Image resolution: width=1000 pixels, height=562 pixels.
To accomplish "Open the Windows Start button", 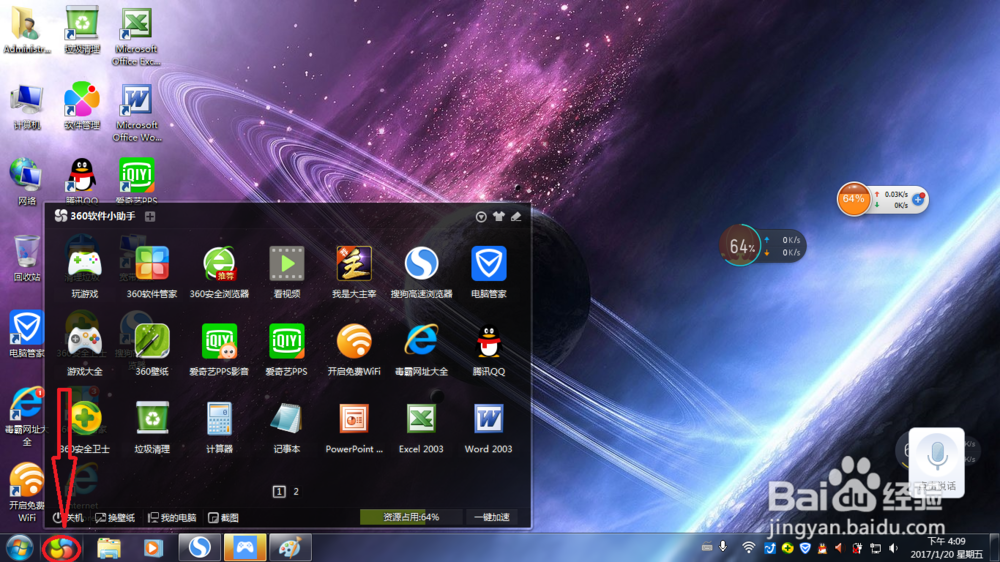I will tap(19, 548).
